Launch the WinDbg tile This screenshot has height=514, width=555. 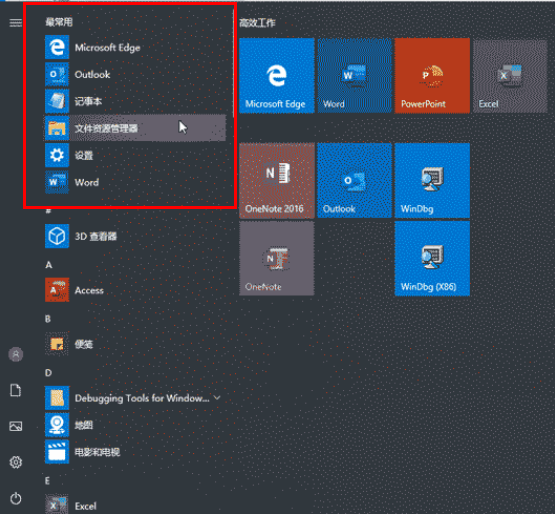coord(433,181)
